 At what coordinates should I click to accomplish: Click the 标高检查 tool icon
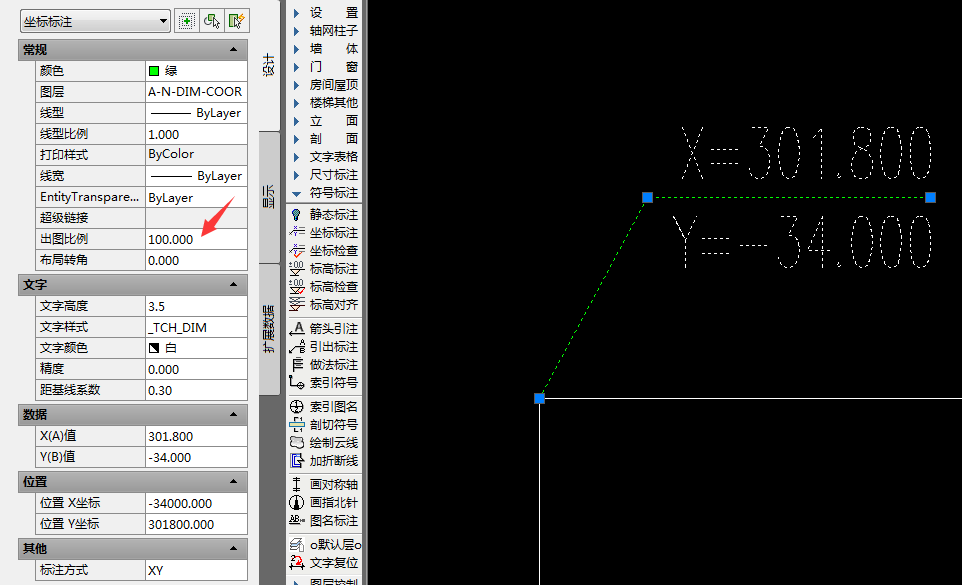pos(296,286)
